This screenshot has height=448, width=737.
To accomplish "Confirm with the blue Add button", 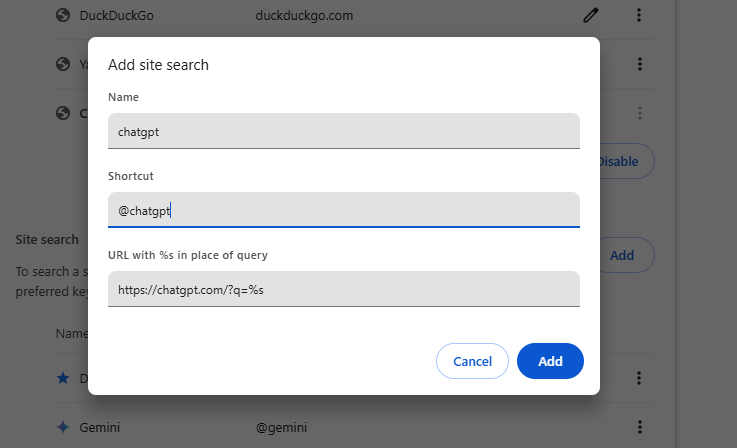I will 550,361.
